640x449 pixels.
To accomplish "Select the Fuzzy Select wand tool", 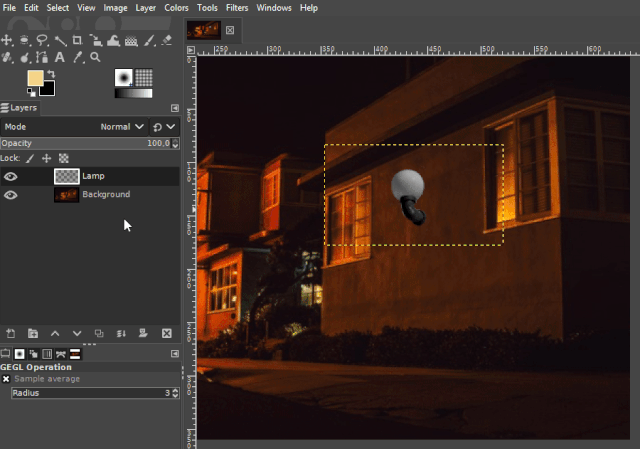I will [60, 40].
